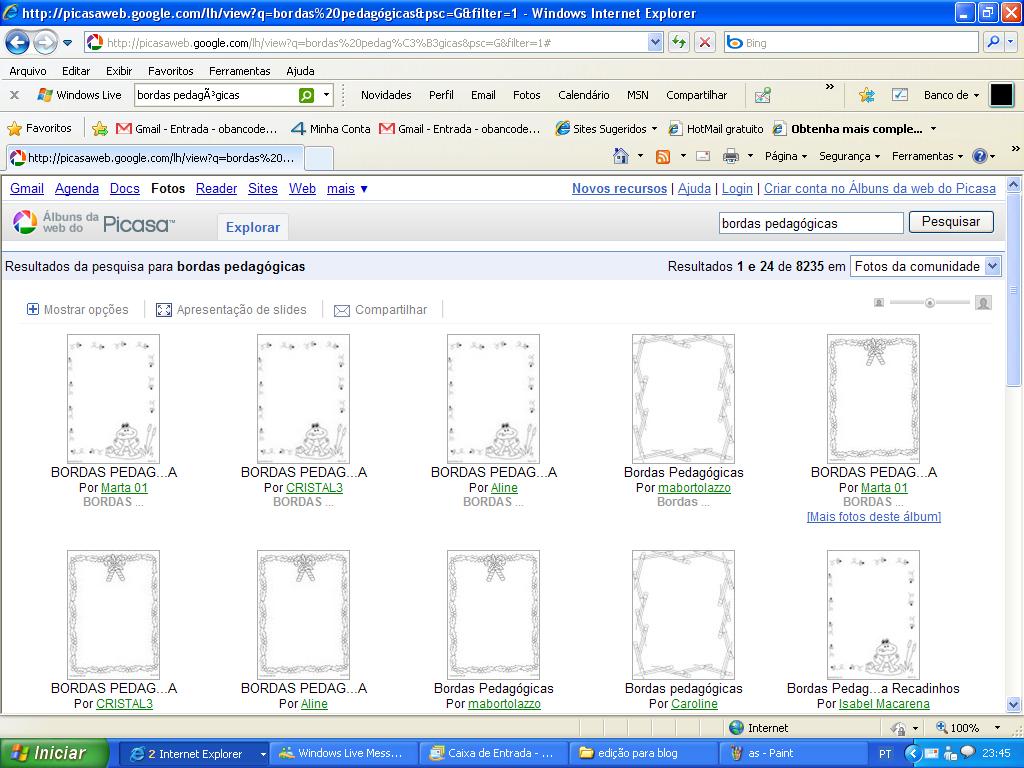Open user mabortolazzo link in first row
Viewport: 1024px width, 768px height.
click(x=694, y=488)
